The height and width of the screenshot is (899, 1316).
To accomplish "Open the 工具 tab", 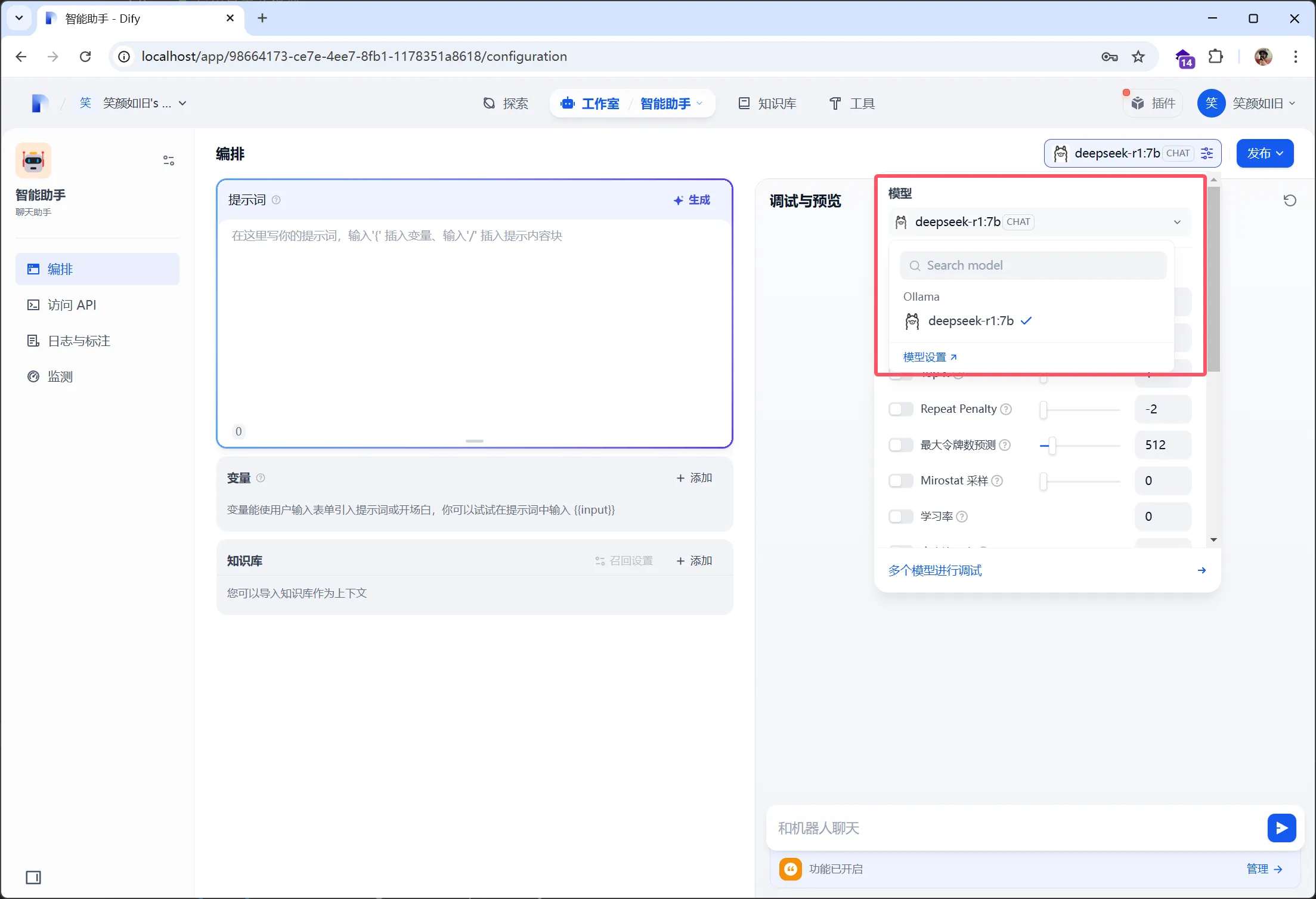I will pyautogui.click(x=852, y=104).
